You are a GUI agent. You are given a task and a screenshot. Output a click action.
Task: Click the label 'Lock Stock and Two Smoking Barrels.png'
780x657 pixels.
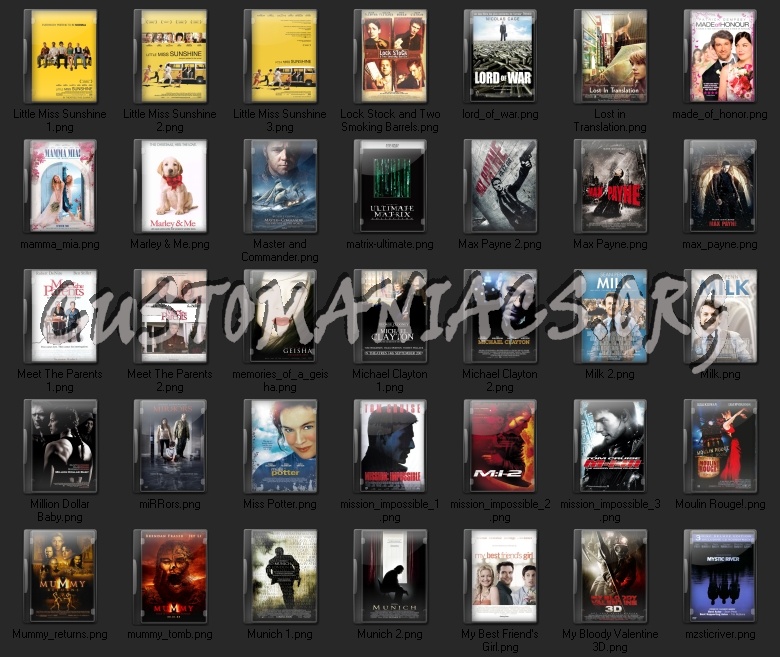390,121
